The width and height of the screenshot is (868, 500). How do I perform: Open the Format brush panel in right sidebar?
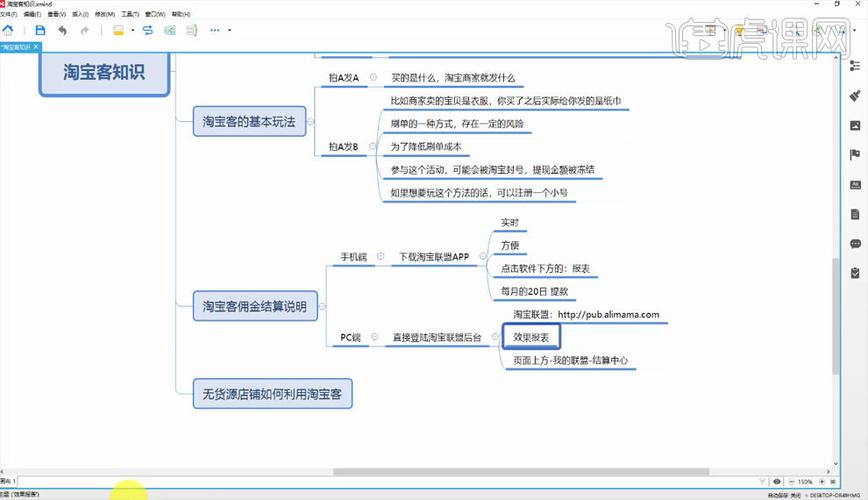click(855, 96)
